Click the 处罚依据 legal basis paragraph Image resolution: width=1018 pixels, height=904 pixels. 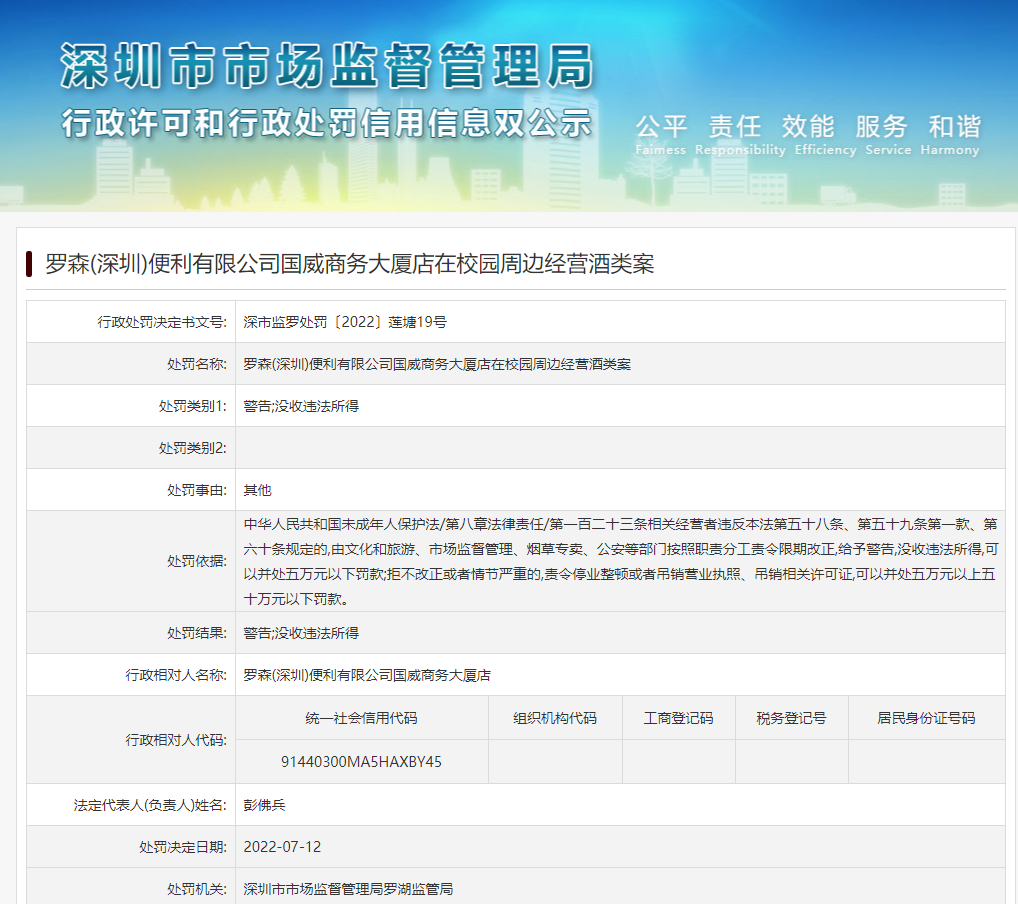coord(620,561)
